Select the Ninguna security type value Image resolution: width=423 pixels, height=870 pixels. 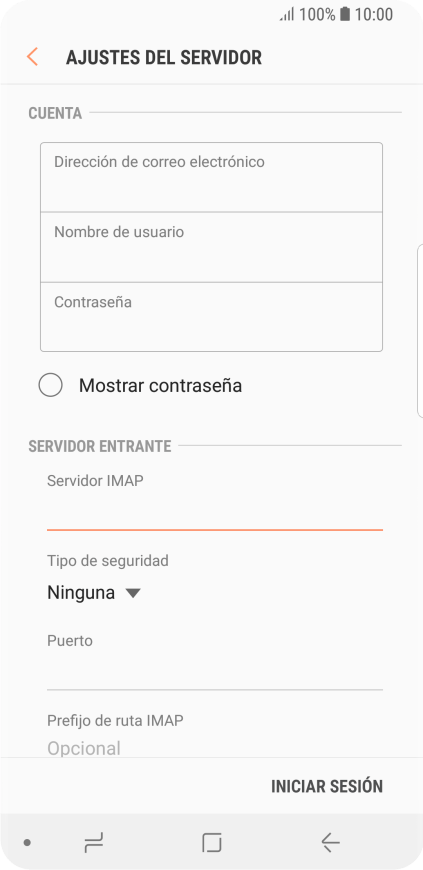[x=81, y=593]
